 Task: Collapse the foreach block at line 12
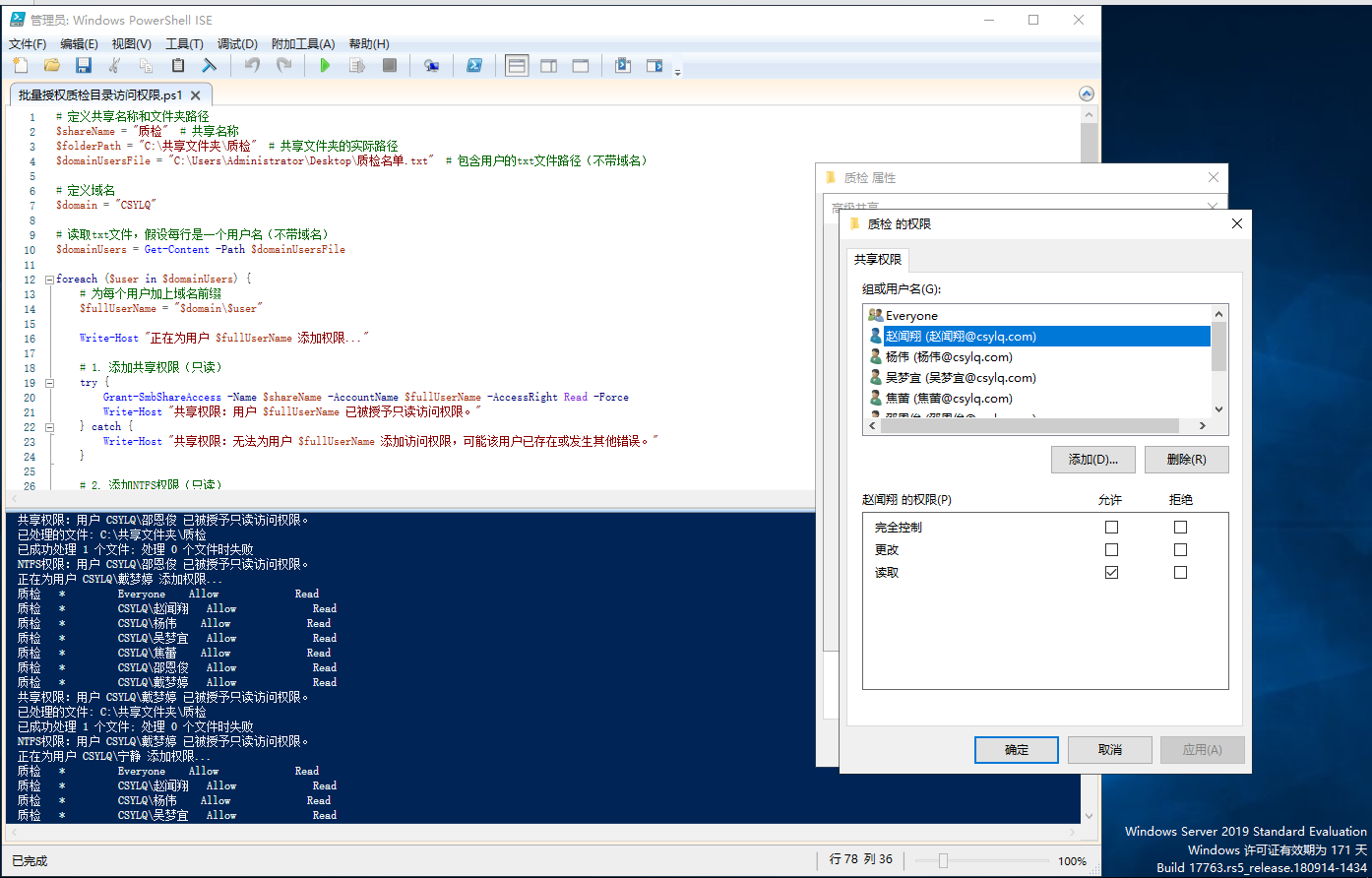49,280
